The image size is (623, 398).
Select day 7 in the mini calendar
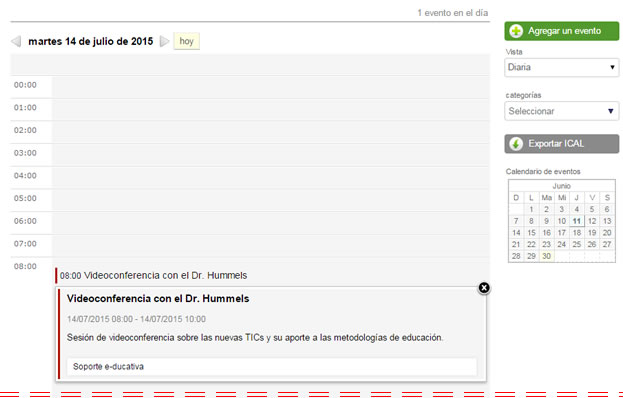[516, 221]
